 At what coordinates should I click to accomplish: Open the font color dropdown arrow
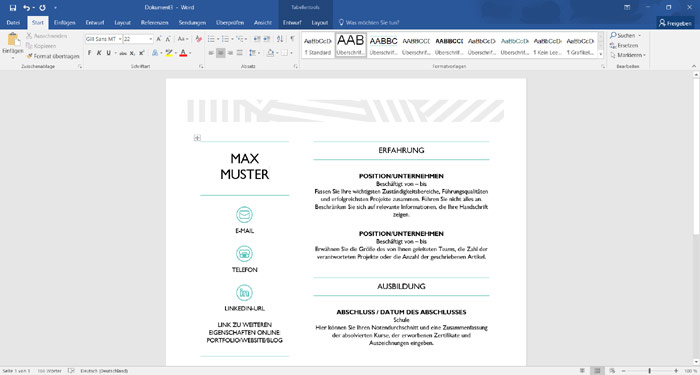[190, 53]
